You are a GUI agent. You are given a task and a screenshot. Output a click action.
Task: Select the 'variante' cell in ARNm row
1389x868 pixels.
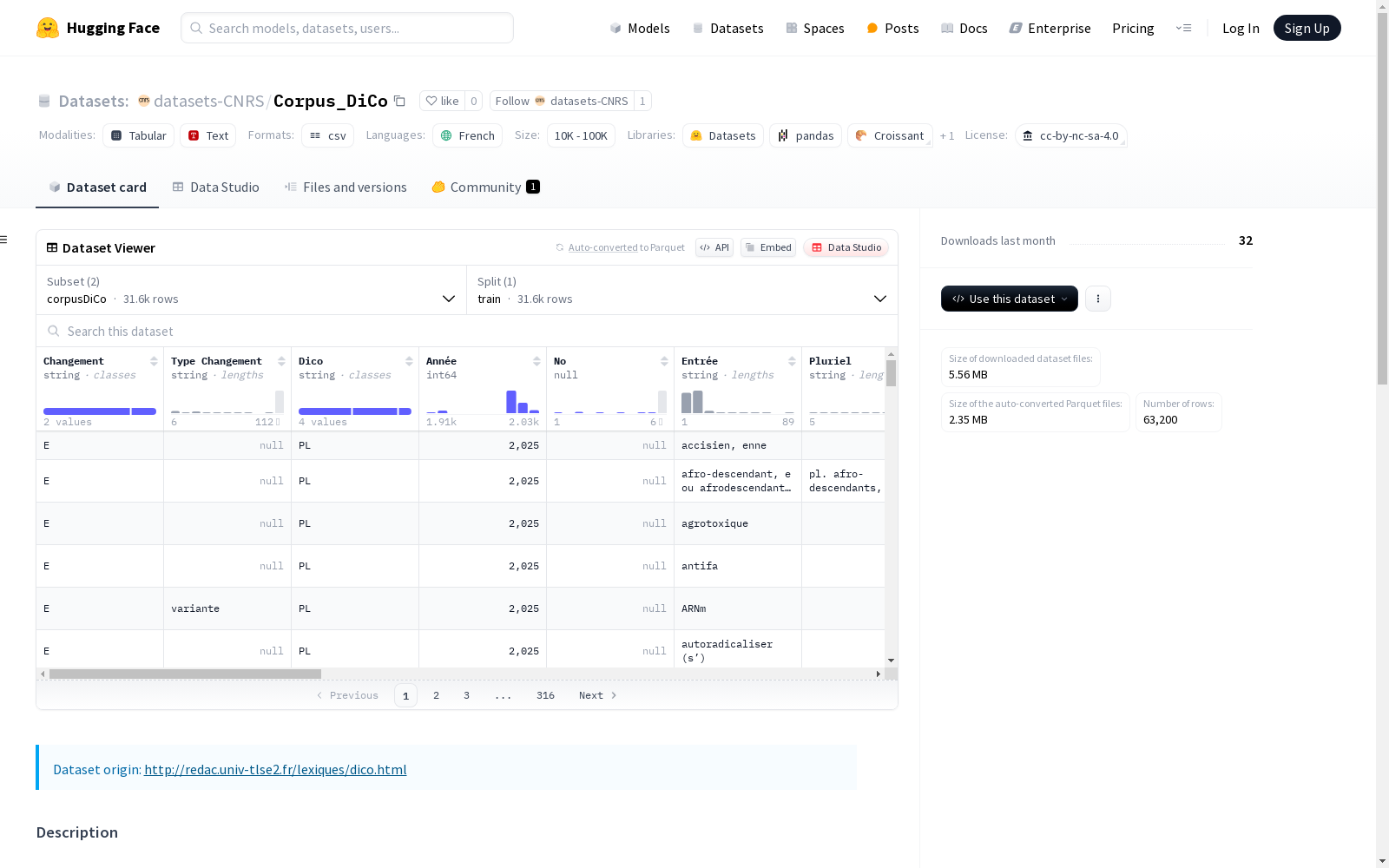pos(227,608)
